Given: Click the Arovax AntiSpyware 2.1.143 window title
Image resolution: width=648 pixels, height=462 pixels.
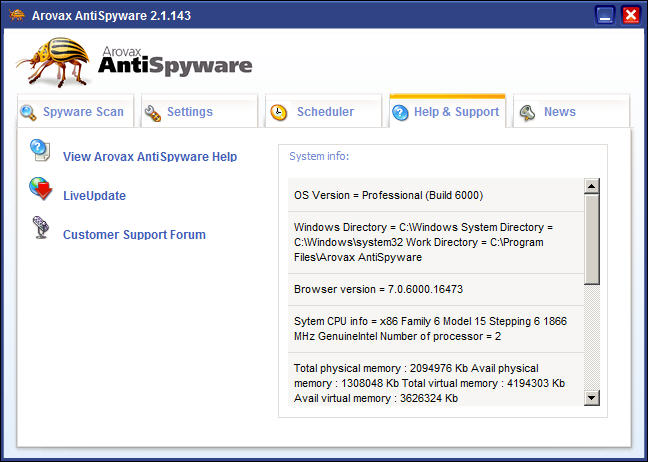Looking at the screenshot, I should tap(111, 16).
